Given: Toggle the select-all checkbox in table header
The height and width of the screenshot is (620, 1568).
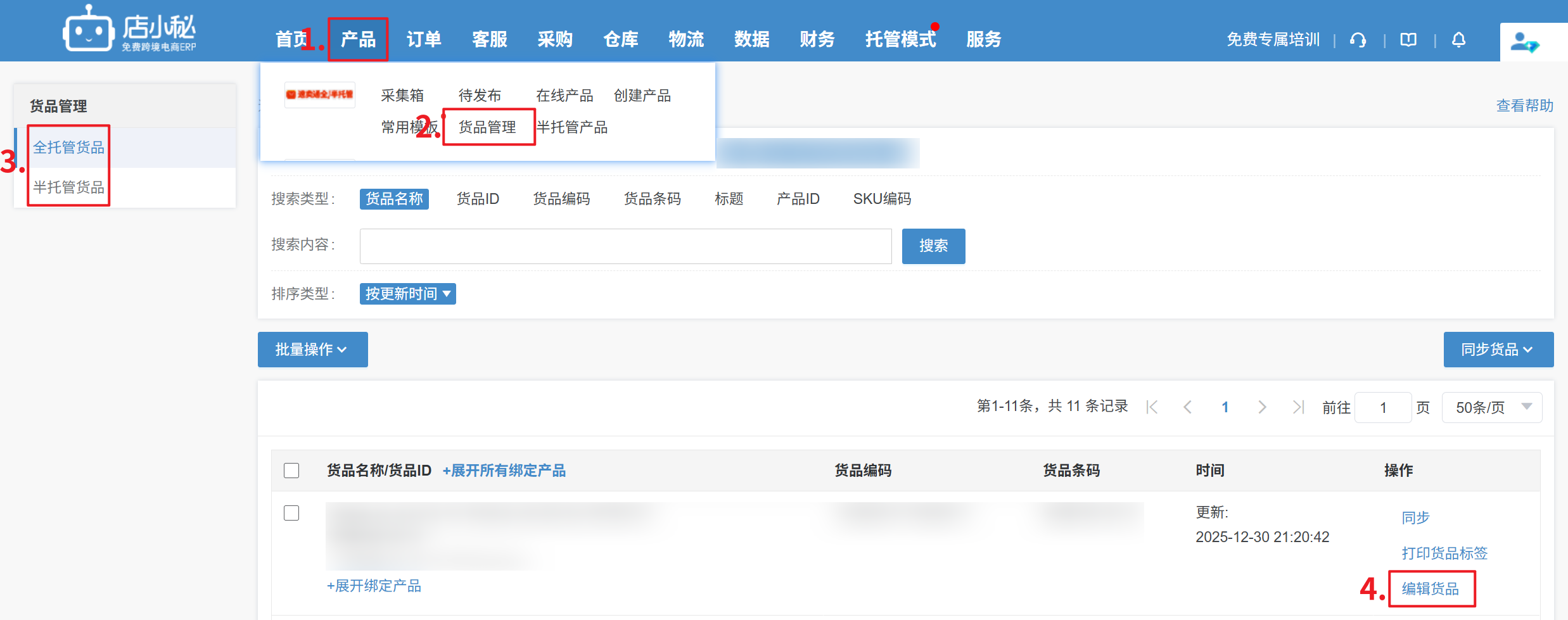Looking at the screenshot, I should coord(291,471).
